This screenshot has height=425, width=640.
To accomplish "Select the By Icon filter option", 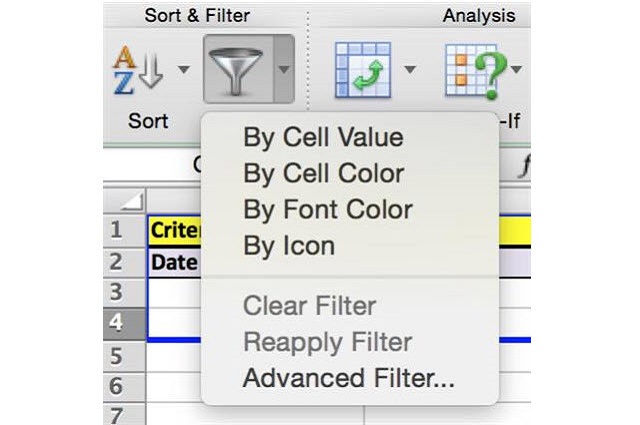I will tap(289, 245).
